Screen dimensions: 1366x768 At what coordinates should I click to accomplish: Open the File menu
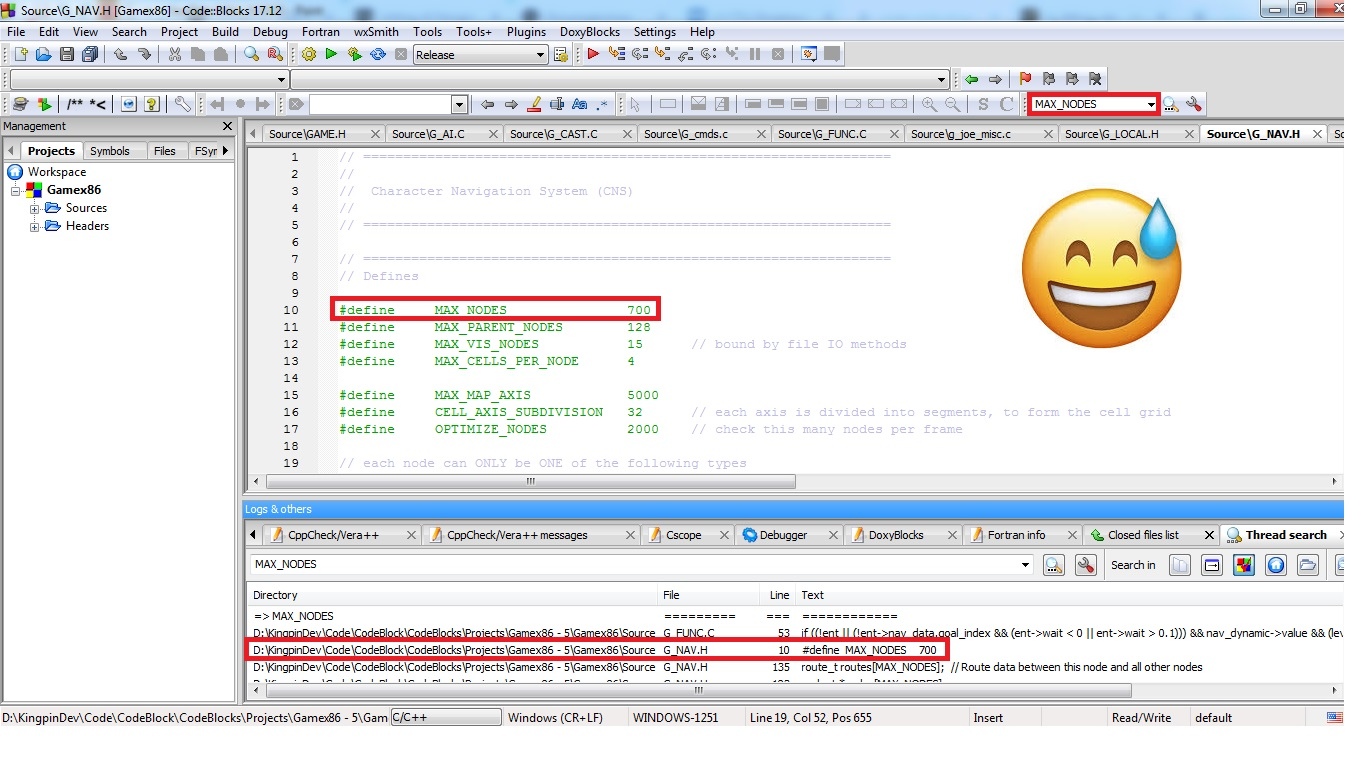[x=16, y=31]
